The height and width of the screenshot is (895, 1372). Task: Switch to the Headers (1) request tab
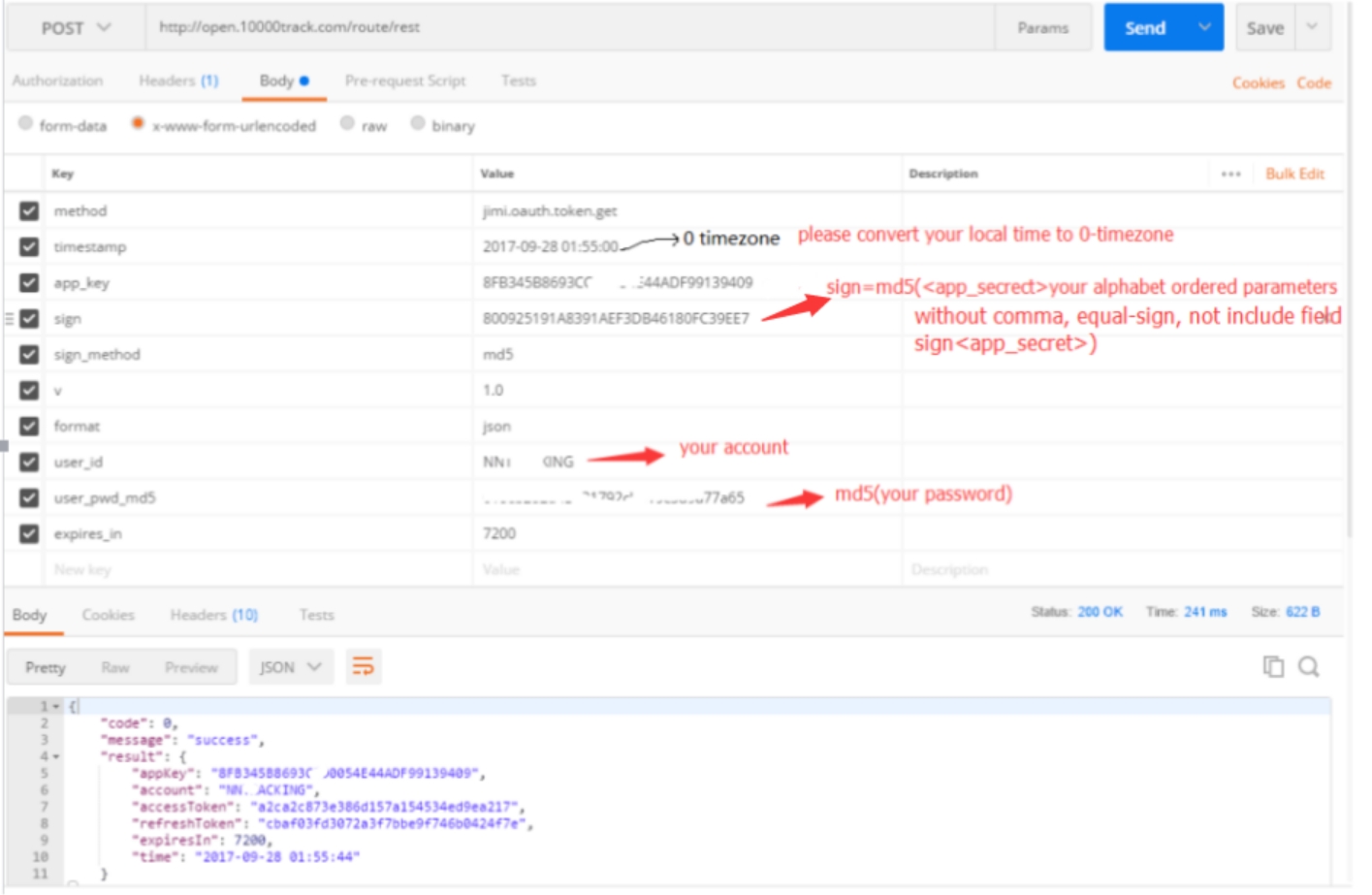[178, 80]
